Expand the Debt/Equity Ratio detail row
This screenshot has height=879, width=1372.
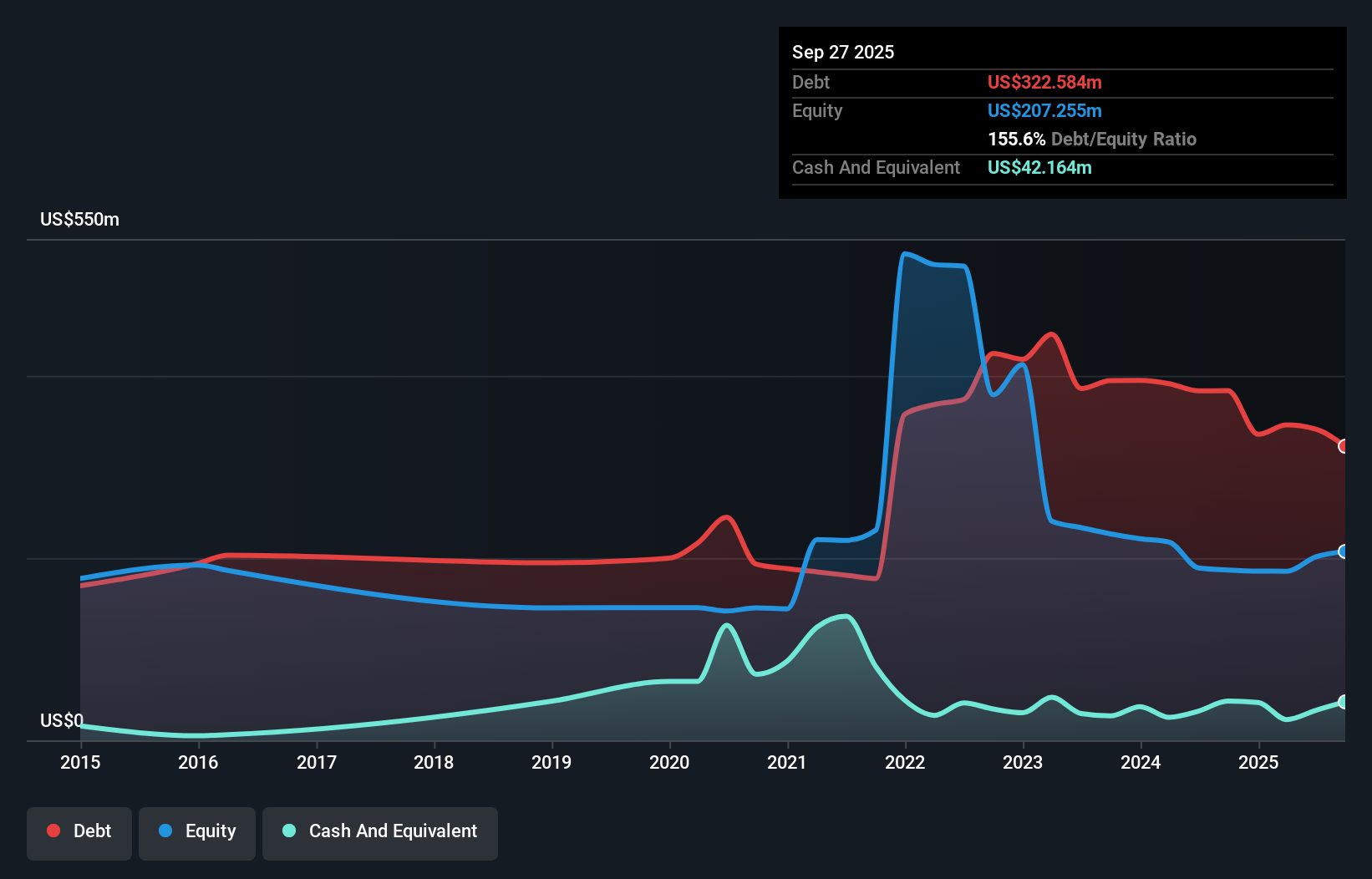1092,139
